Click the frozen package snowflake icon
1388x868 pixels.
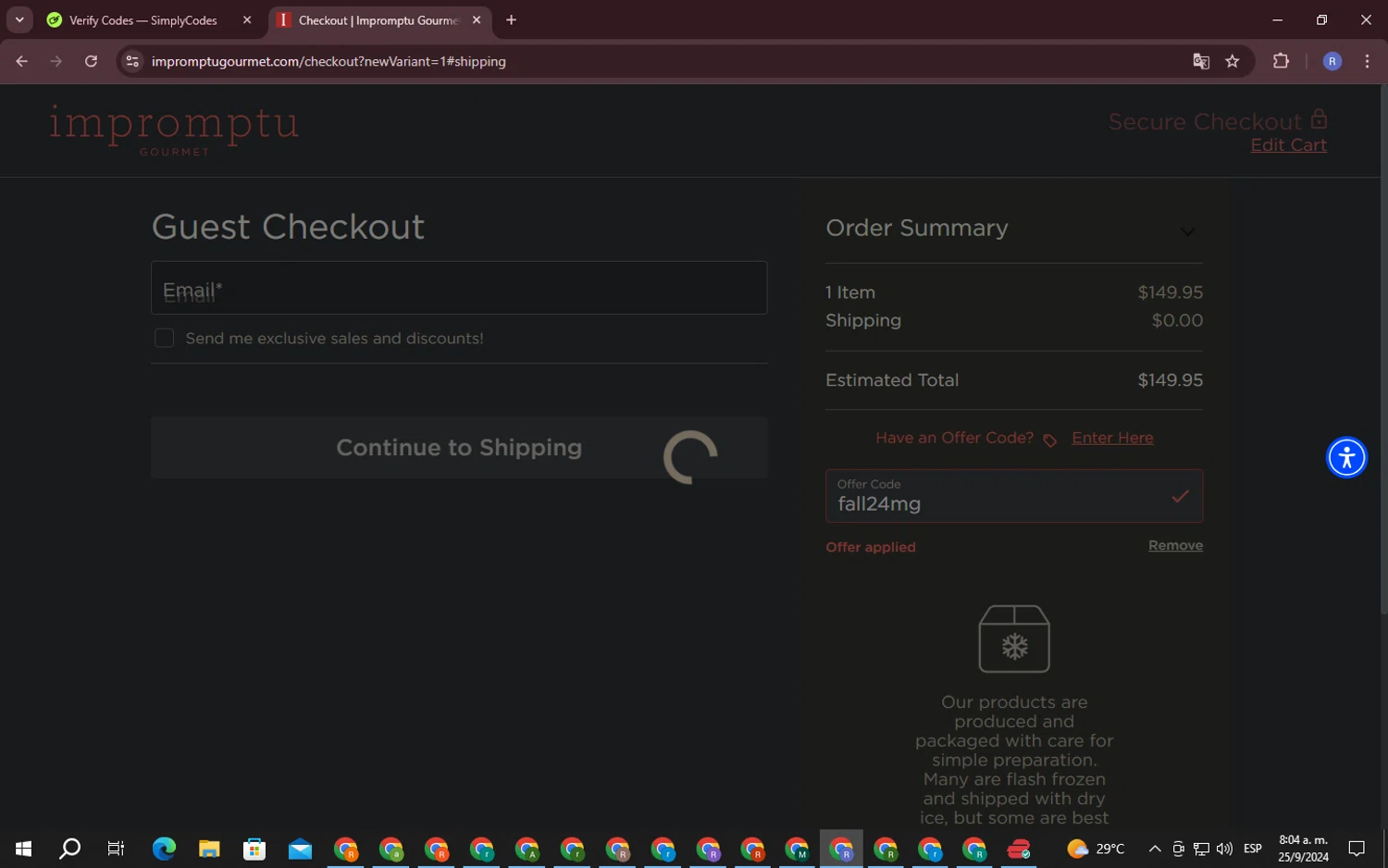tap(1014, 639)
